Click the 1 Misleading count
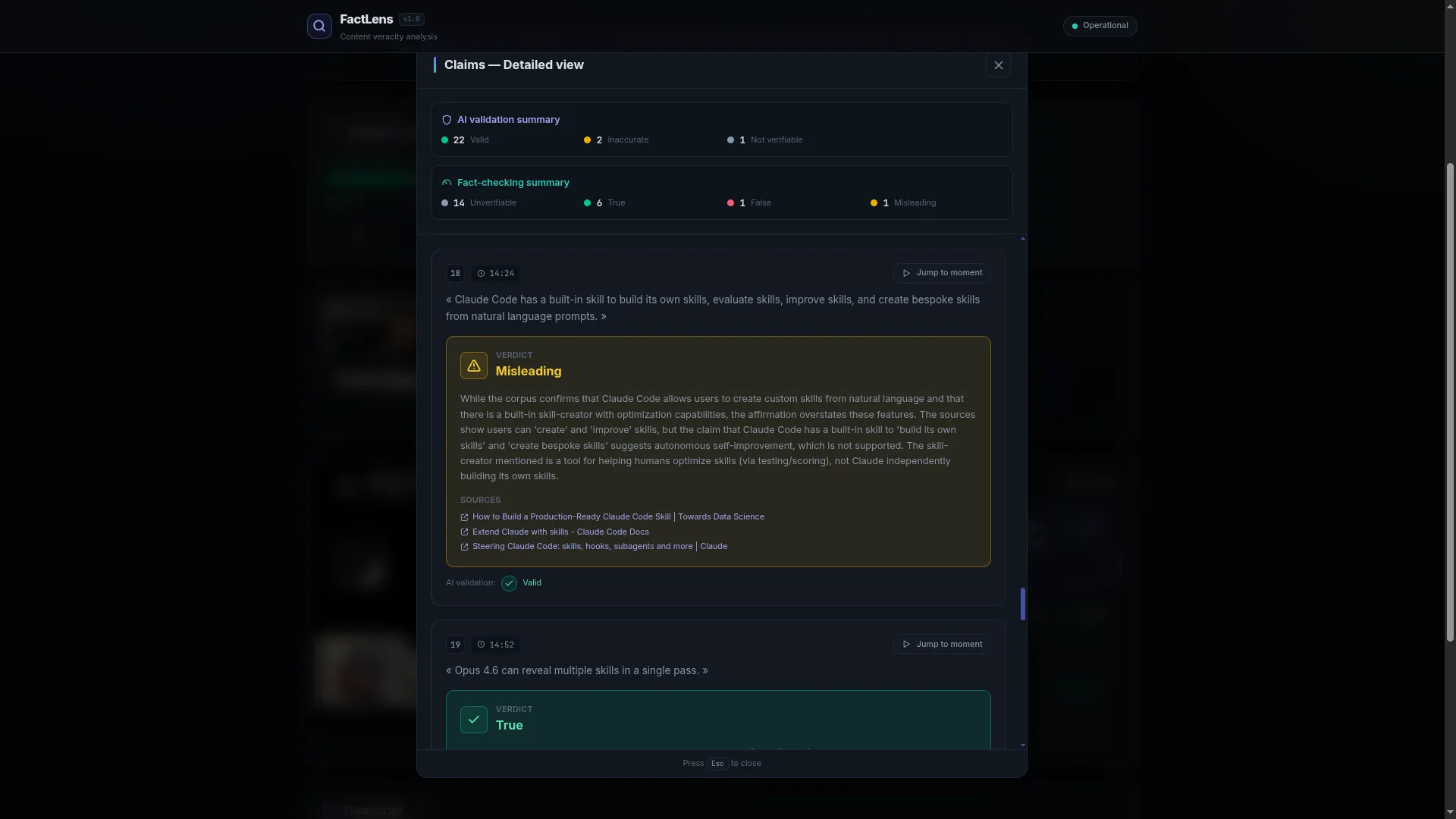Image resolution: width=1456 pixels, height=819 pixels. 903,203
